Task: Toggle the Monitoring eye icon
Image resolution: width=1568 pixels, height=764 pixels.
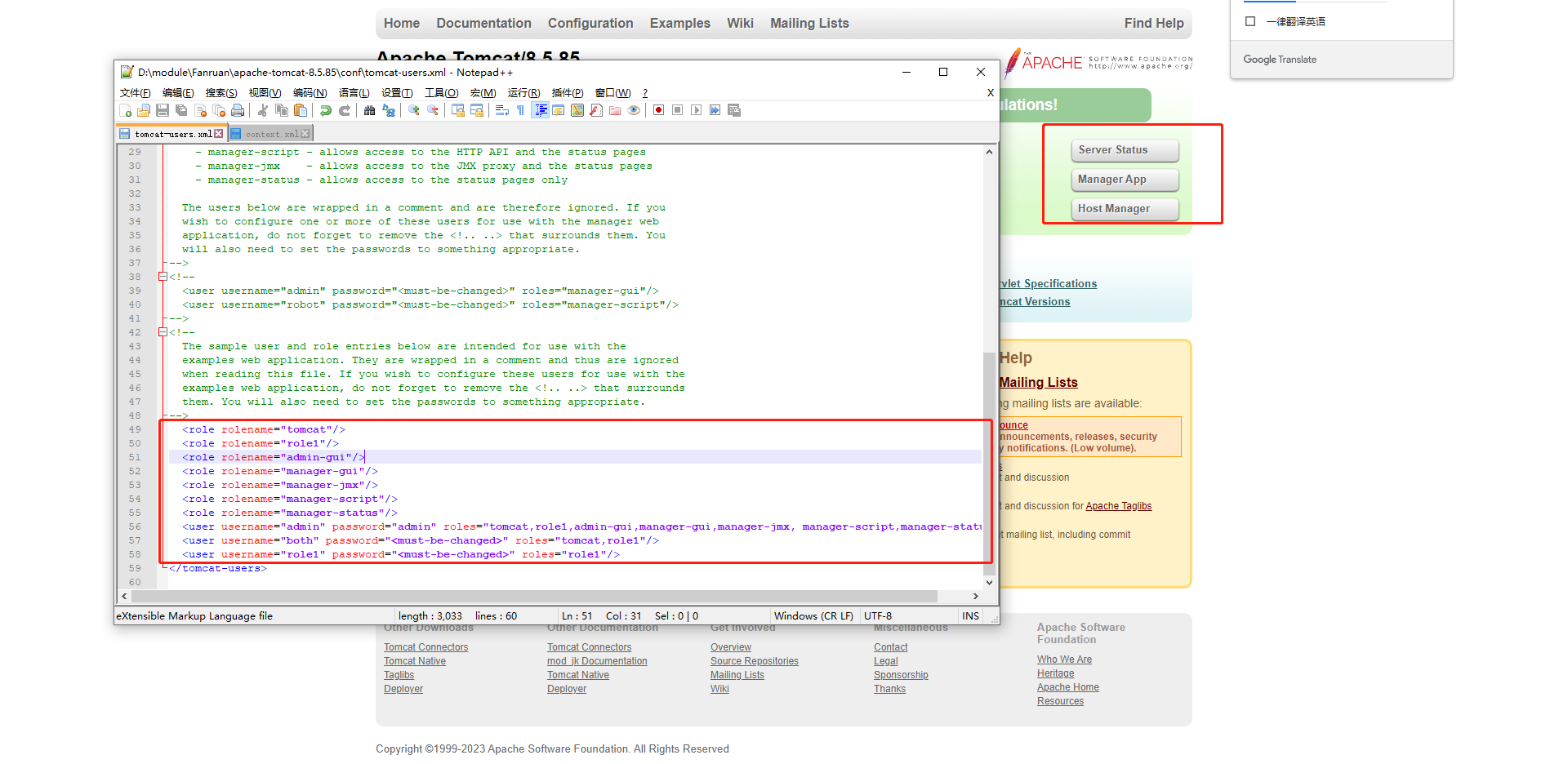Action: [634, 110]
